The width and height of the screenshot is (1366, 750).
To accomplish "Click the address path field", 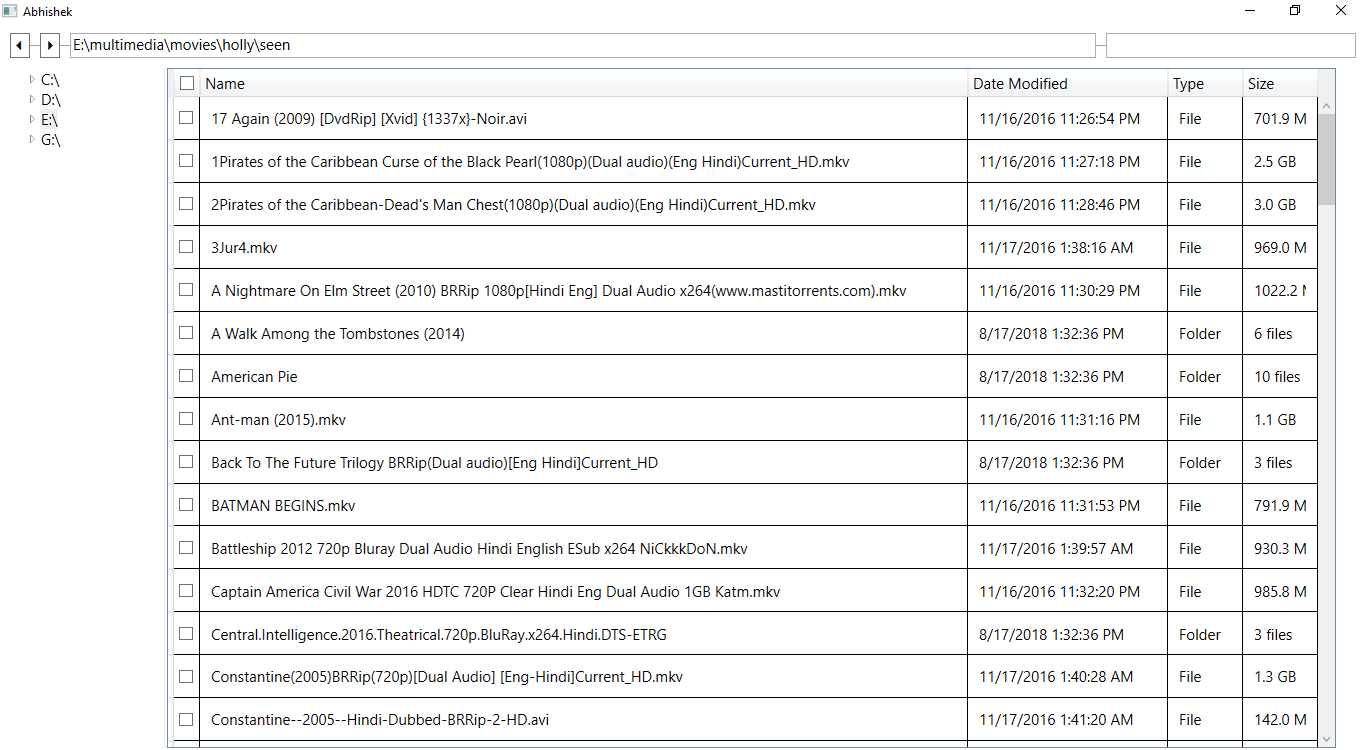I will tap(580, 45).
